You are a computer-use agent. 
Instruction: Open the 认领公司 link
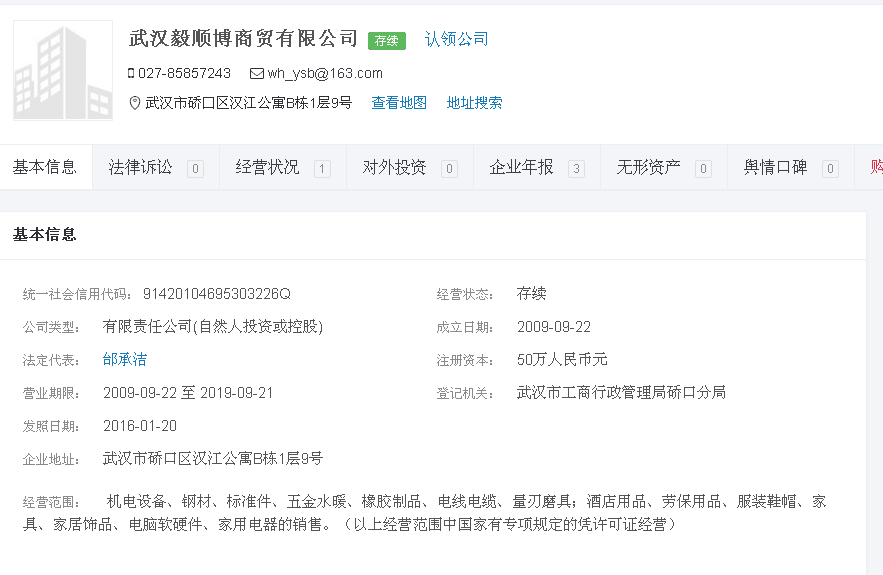456,39
